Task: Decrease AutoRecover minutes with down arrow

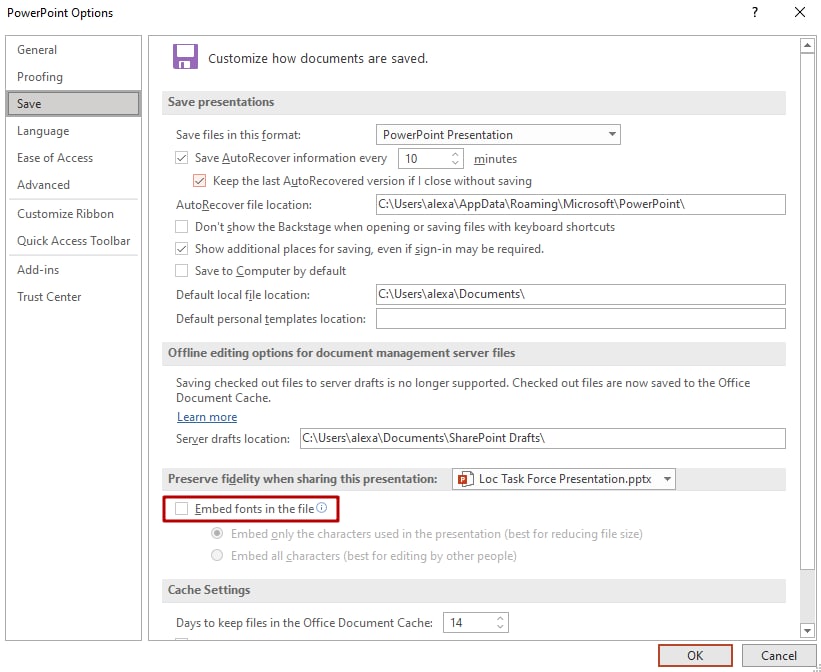Action: coord(455,163)
